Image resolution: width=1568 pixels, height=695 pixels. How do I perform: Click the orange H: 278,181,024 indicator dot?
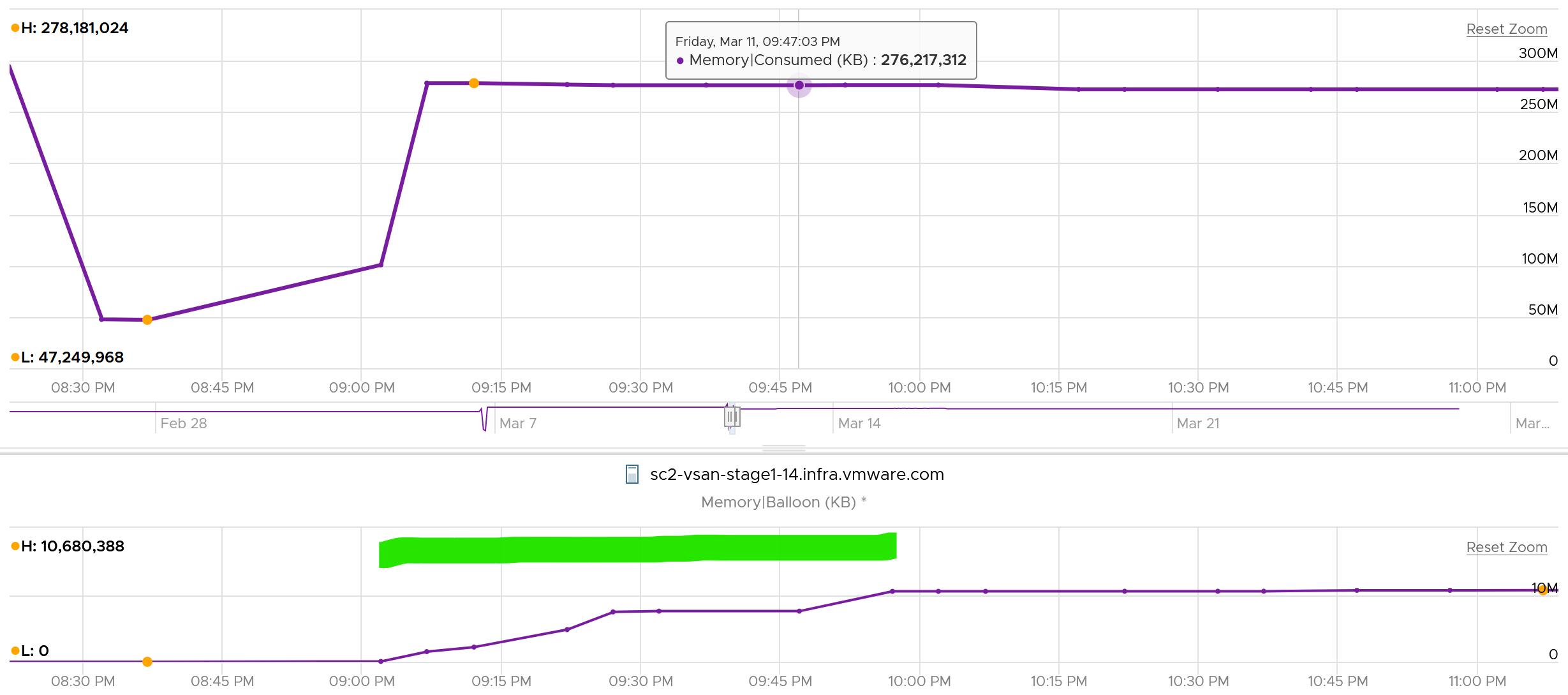[15, 28]
